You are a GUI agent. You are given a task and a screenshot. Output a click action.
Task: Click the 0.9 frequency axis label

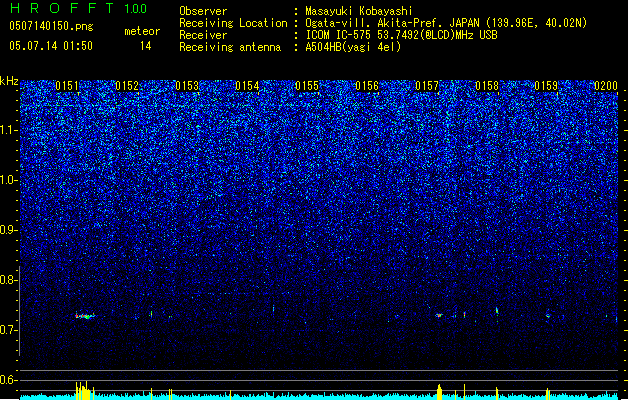tap(8, 230)
